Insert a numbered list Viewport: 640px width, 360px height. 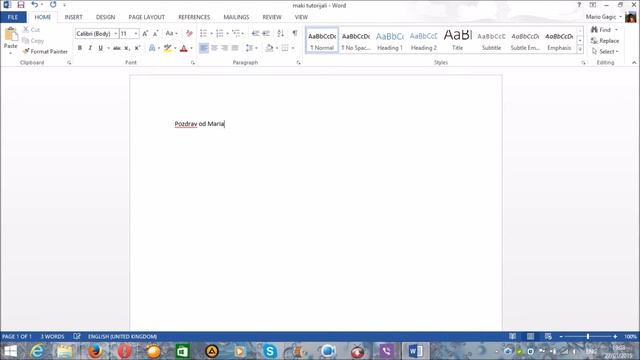pyautogui.click(x=220, y=33)
